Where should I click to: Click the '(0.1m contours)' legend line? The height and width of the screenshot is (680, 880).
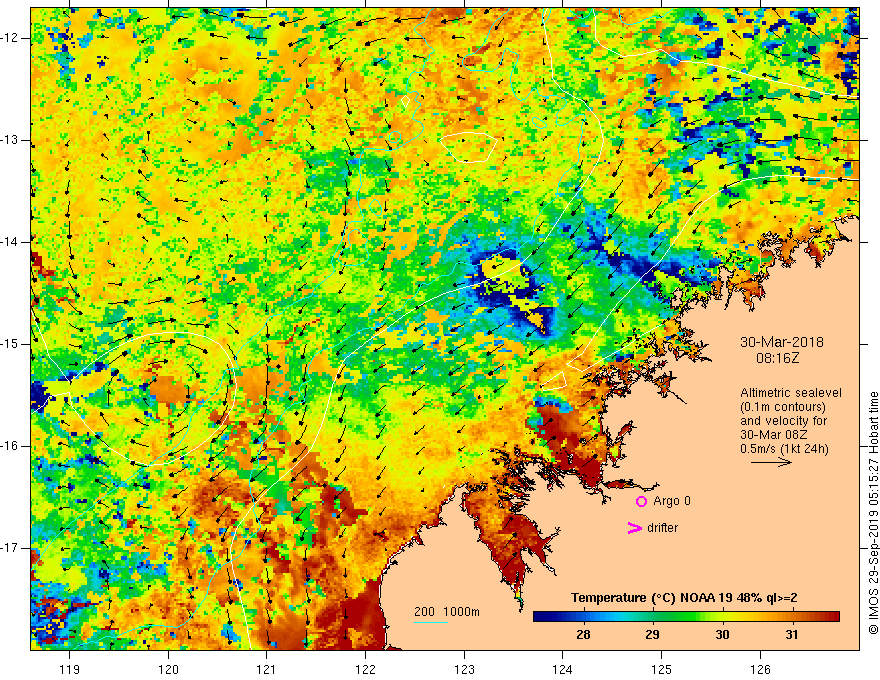(783, 407)
